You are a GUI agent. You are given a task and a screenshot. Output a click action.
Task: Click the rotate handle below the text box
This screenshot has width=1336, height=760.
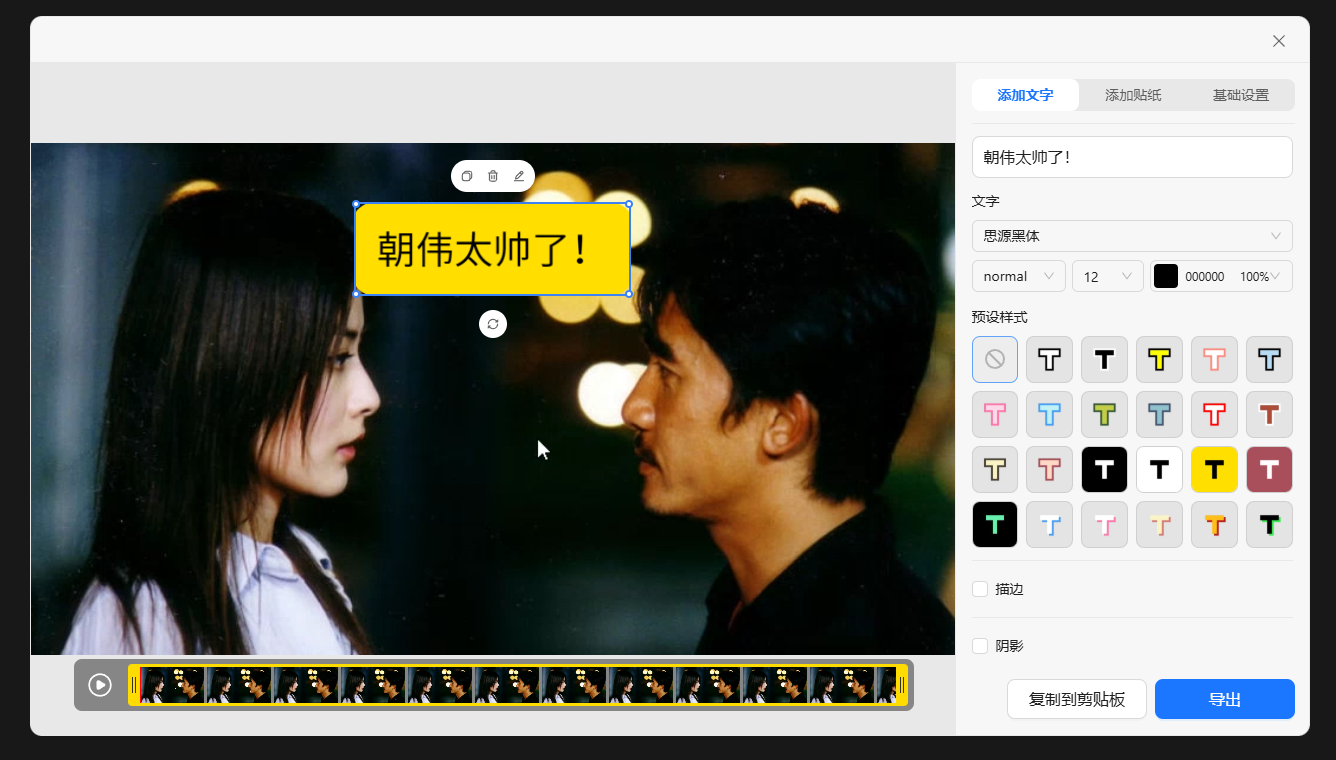(493, 324)
